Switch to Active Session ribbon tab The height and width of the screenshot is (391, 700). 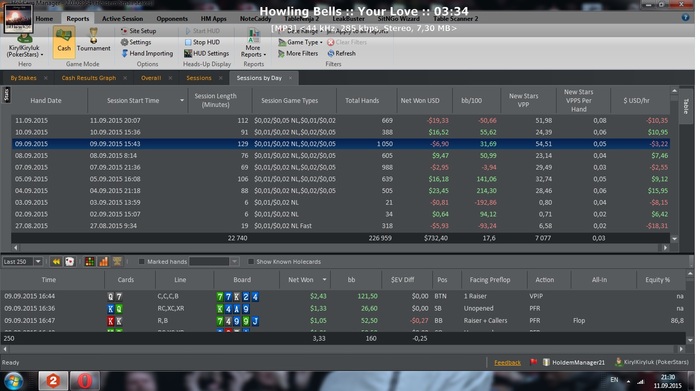pyautogui.click(x=122, y=19)
